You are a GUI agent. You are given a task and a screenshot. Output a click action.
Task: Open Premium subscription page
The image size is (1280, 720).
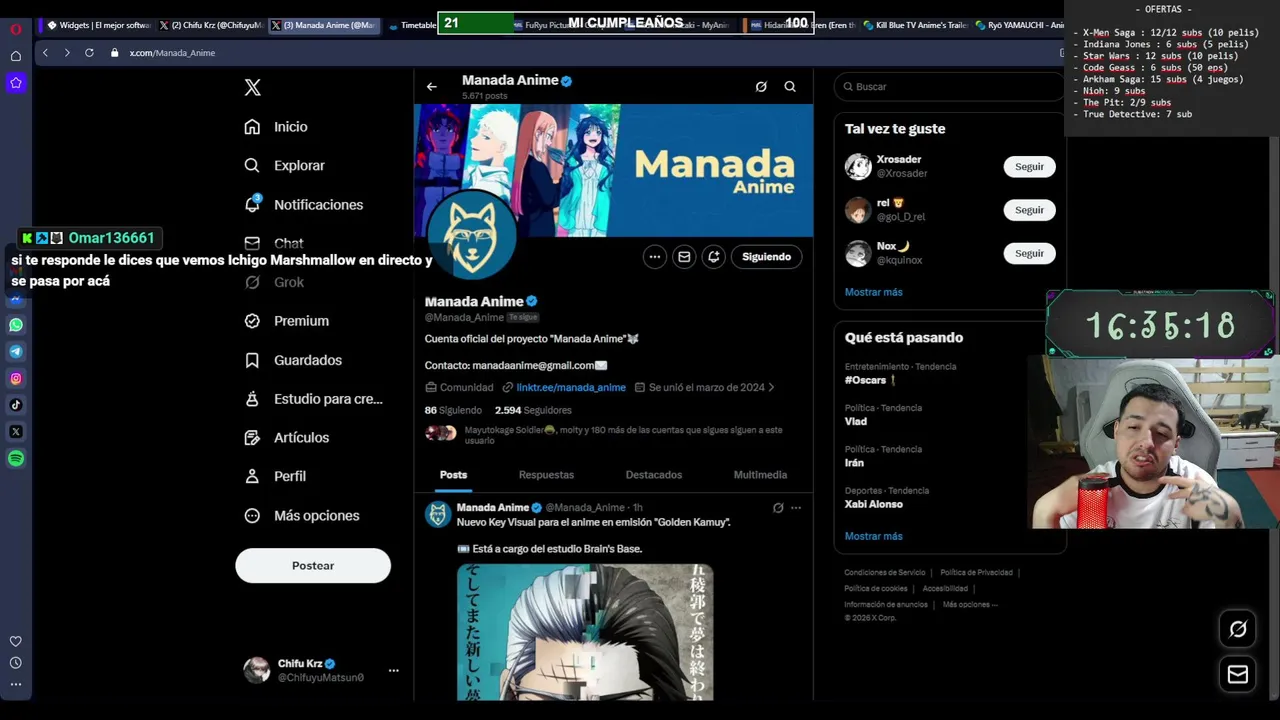tap(287, 321)
